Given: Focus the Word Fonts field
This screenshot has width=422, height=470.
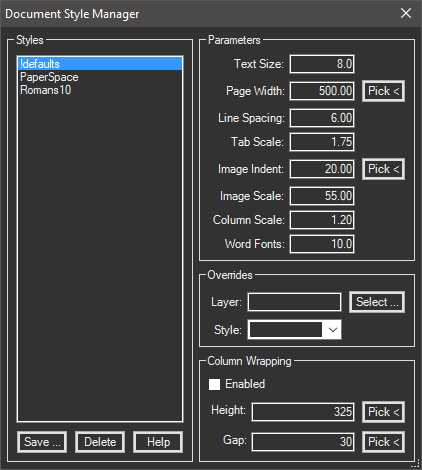Looking at the screenshot, I should coord(322,244).
